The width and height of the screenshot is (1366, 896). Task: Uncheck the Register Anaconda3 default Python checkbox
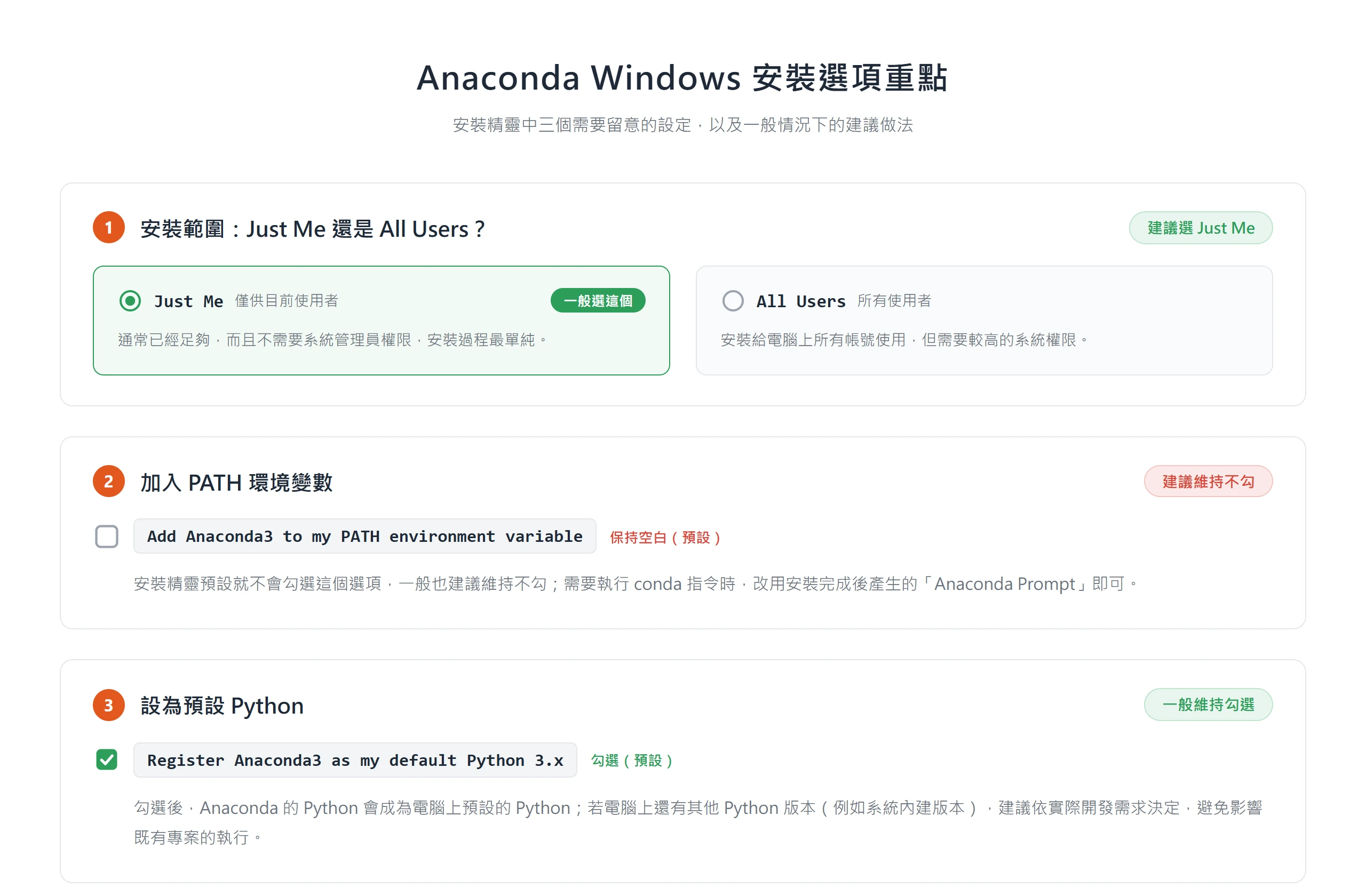(107, 759)
